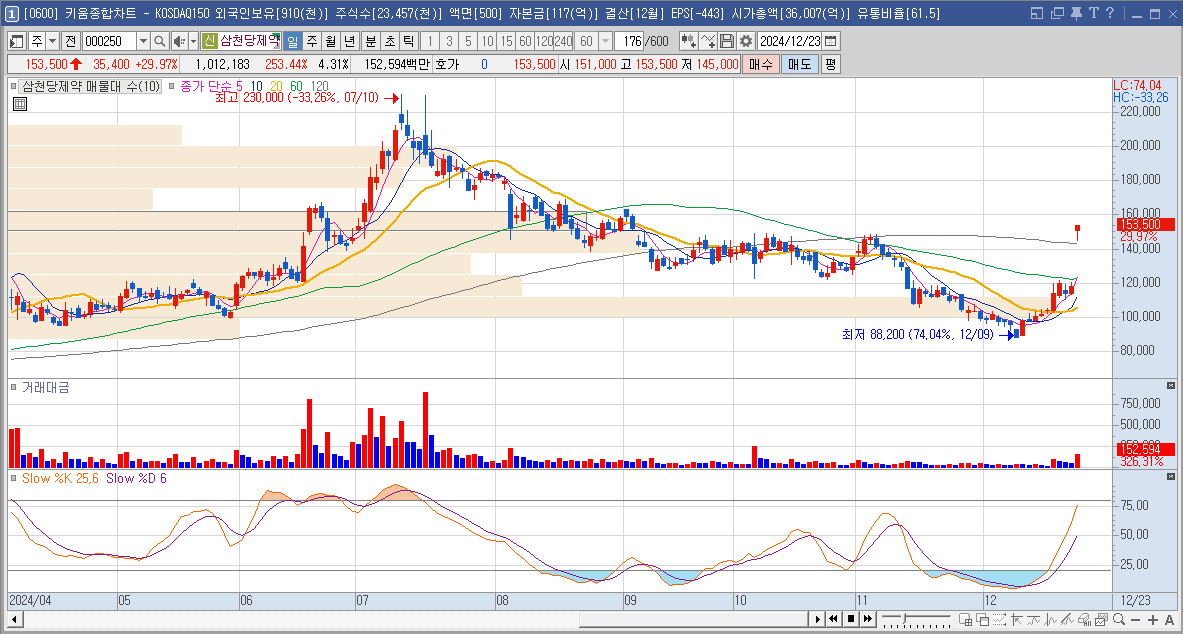Toggle 종가 단순 moving average checkbox

point(173,87)
